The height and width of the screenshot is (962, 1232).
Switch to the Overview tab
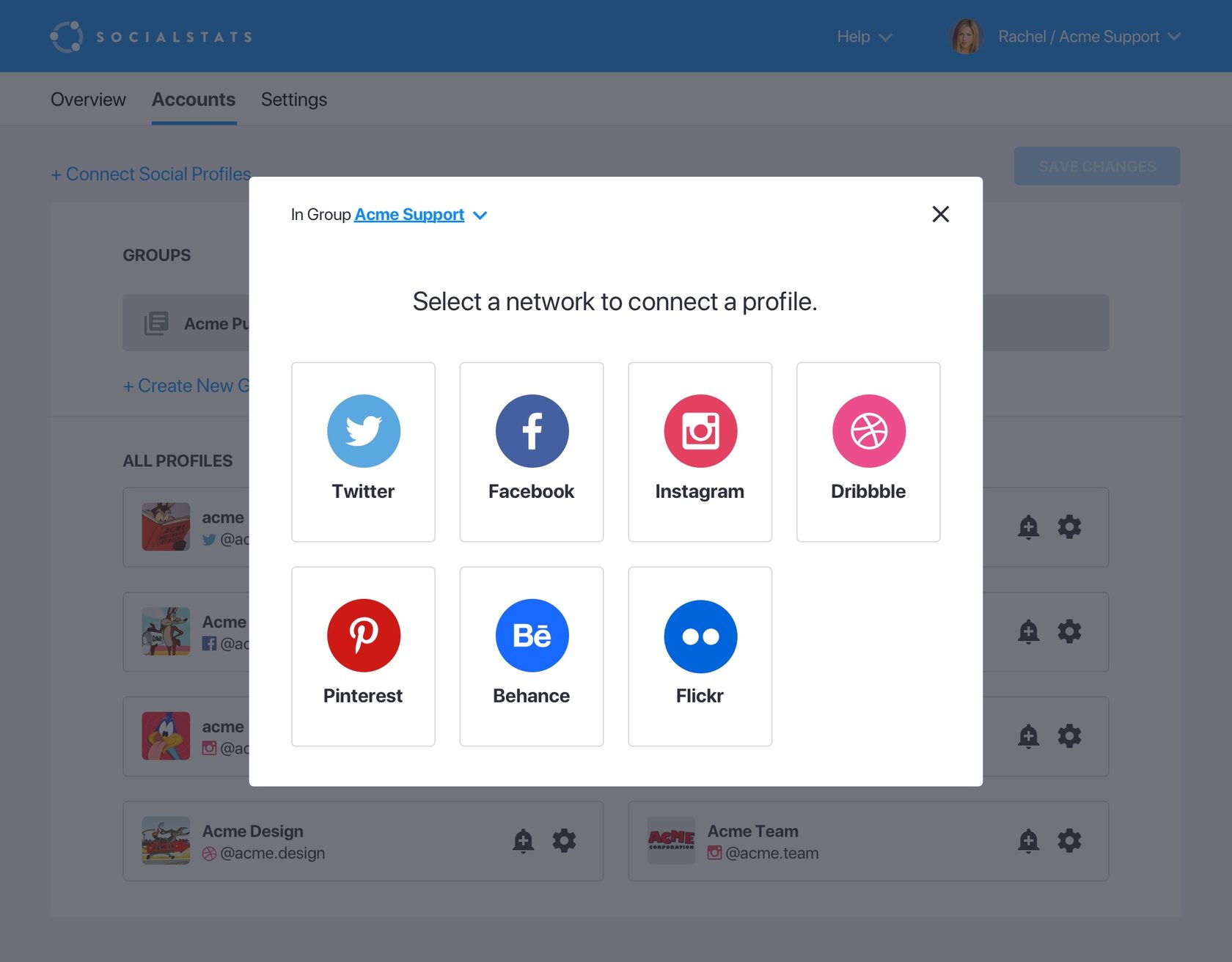click(x=88, y=100)
